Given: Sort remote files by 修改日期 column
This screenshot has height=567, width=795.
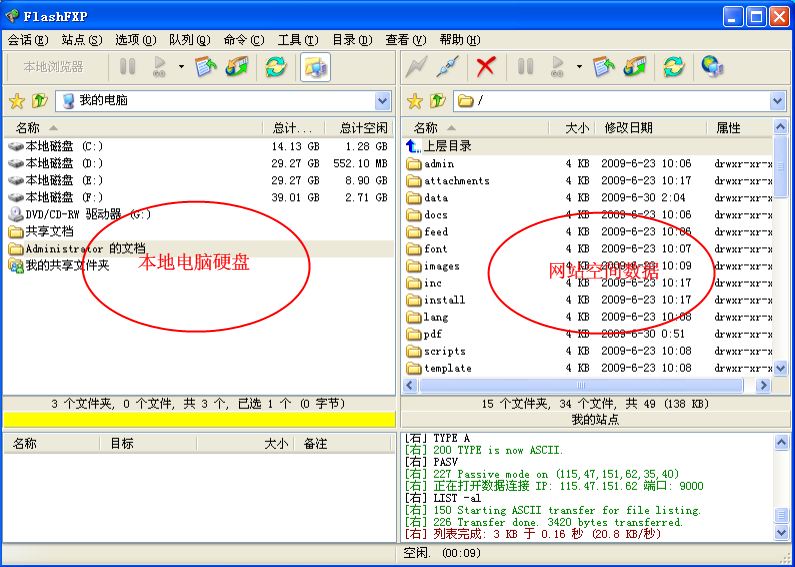Looking at the screenshot, I should click(628, 128).
